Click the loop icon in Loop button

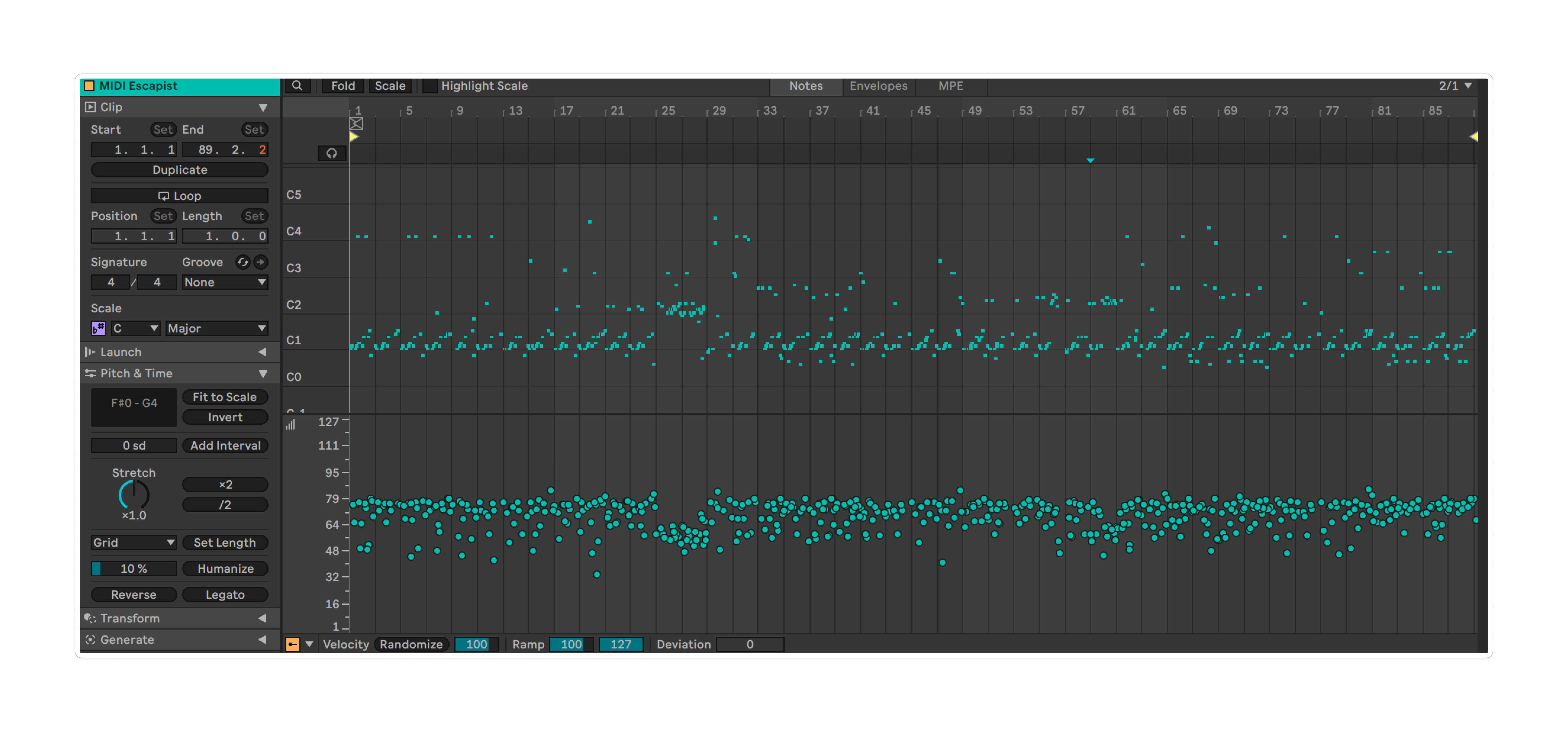coord(164,196)
